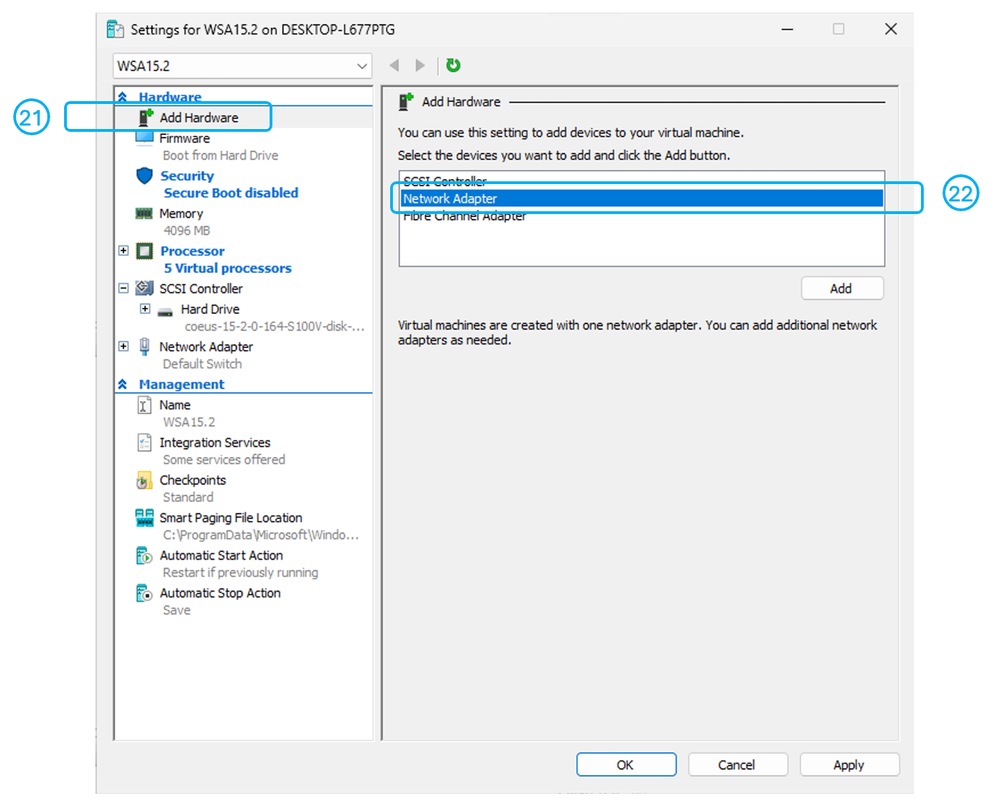Image resolution: width=999 pixels, height=807 pixels.
Task: Click the Add Hardware icon in tree
Action: click(146, 117)
